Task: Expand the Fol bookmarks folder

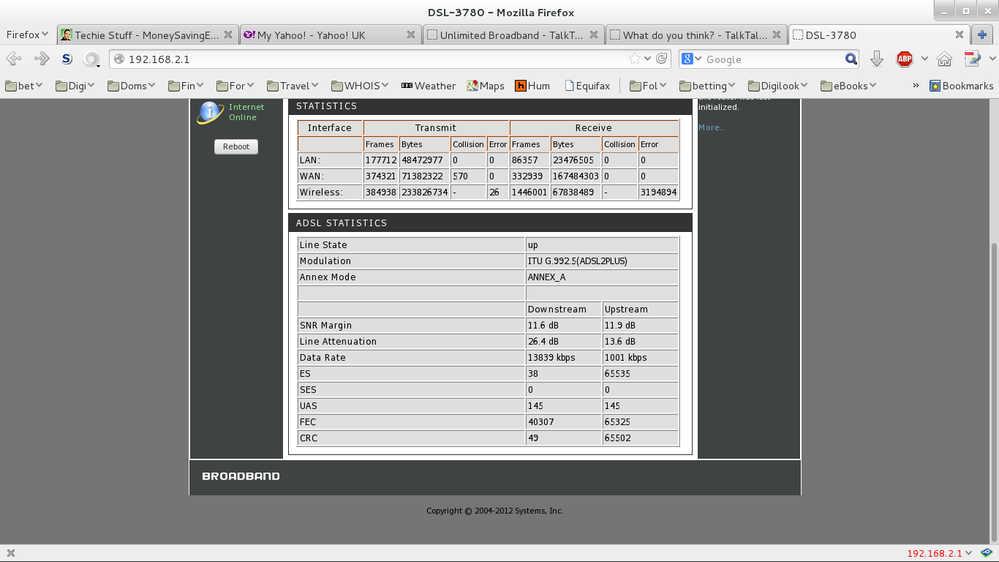Action: [648, 85]
